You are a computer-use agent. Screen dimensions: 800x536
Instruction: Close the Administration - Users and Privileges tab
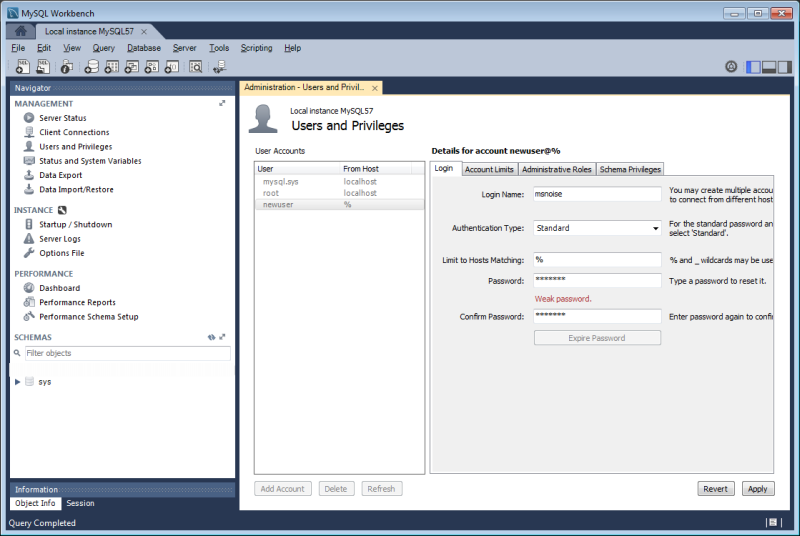pyautogui.click(x=375, y=88)
